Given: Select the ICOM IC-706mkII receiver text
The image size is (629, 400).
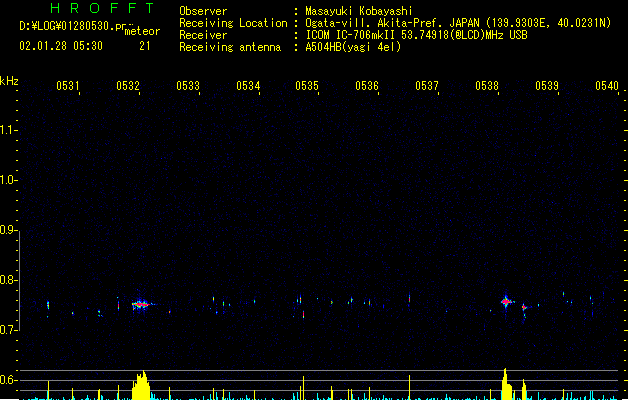Looking at the screenshot, I should coord(416,35).
